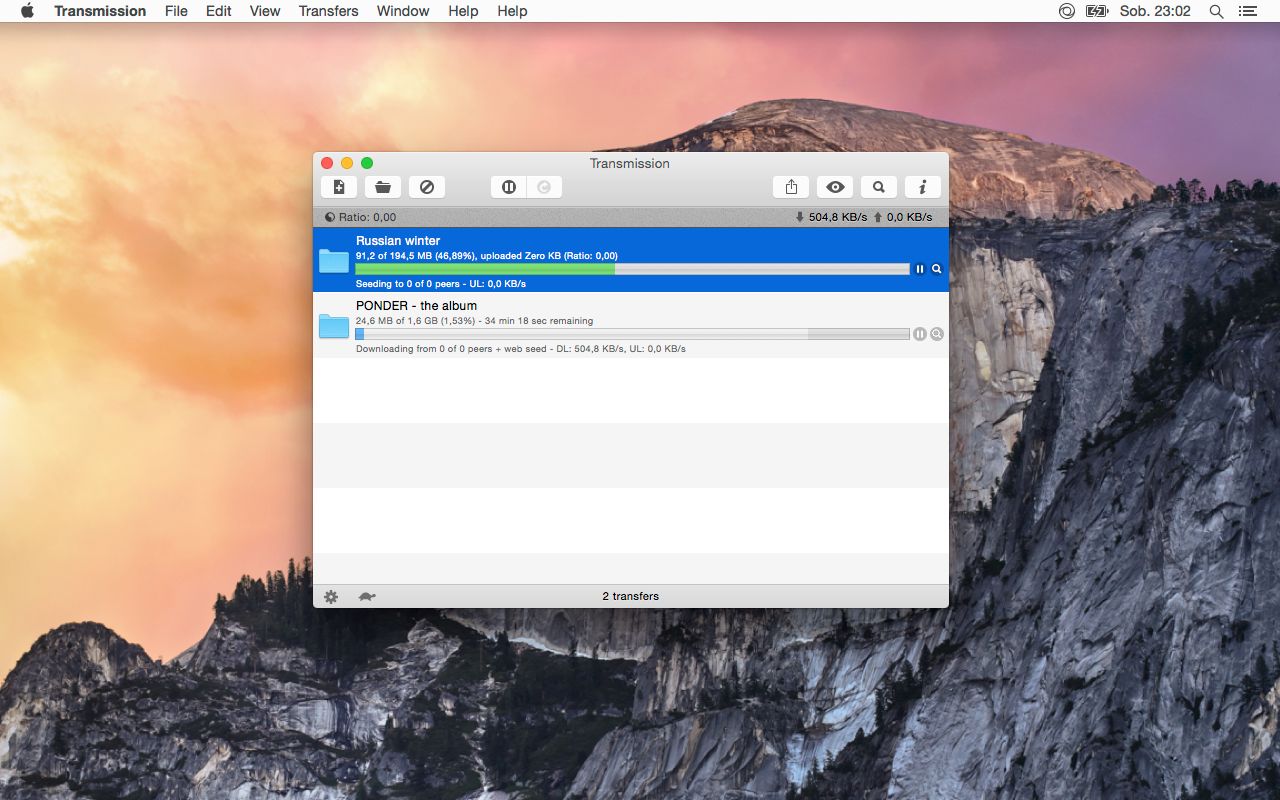This screenshot has width=1280, height=800.
Task: Click '24,6 MB of 1,6 GB' progress text
Action: [475, 321]
